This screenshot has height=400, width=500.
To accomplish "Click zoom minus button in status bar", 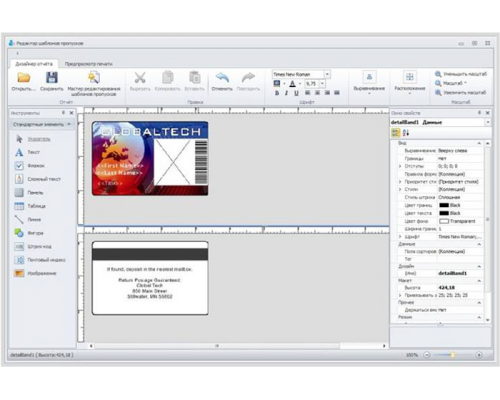I will [x=427, y=355].
